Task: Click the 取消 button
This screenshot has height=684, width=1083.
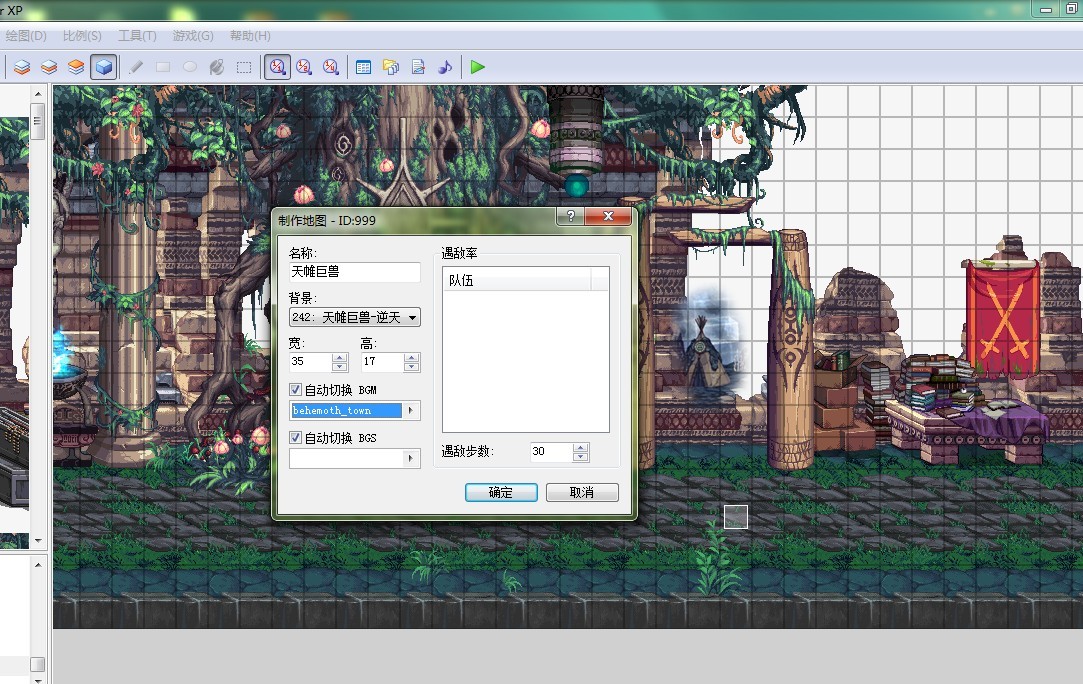Action: (x=582, y=492)
